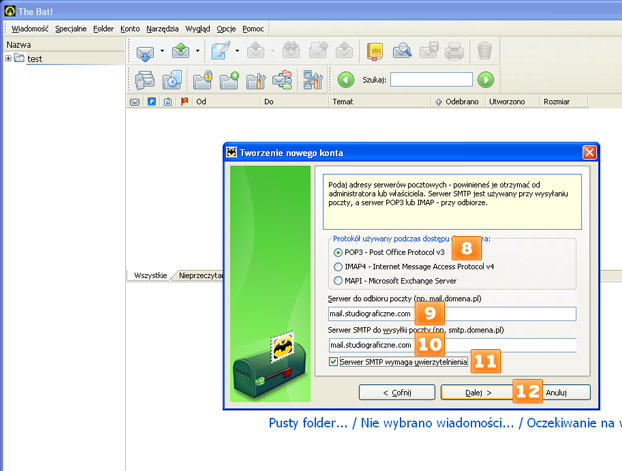622x471 pixels.
Task: Click the print toolbar icon
Action: 454,51
